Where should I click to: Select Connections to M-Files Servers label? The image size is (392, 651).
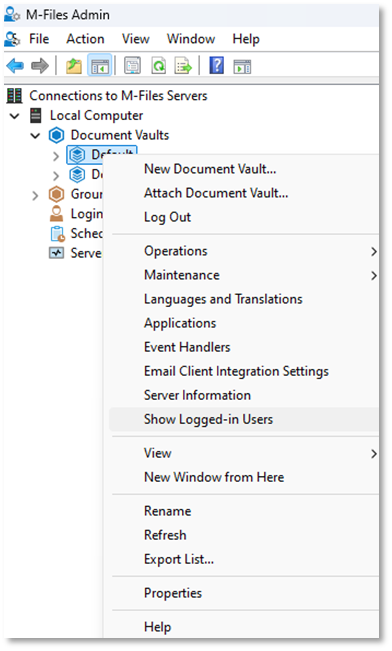[x=118, y=96]
